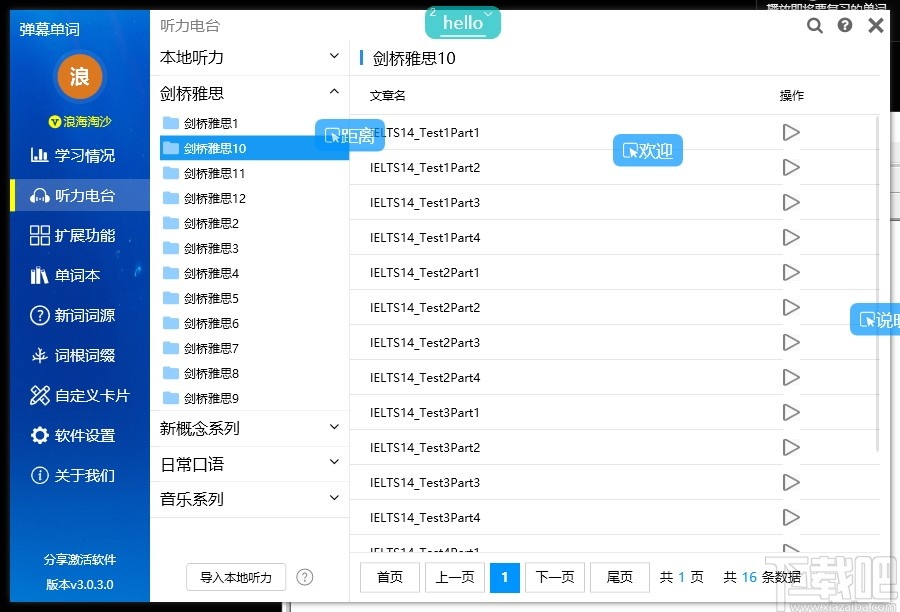Image resolution: width=900 pixels, height=612 pixels.
Task: Play IELTS14_Test3Part2 audio
Action: [791, 447]
